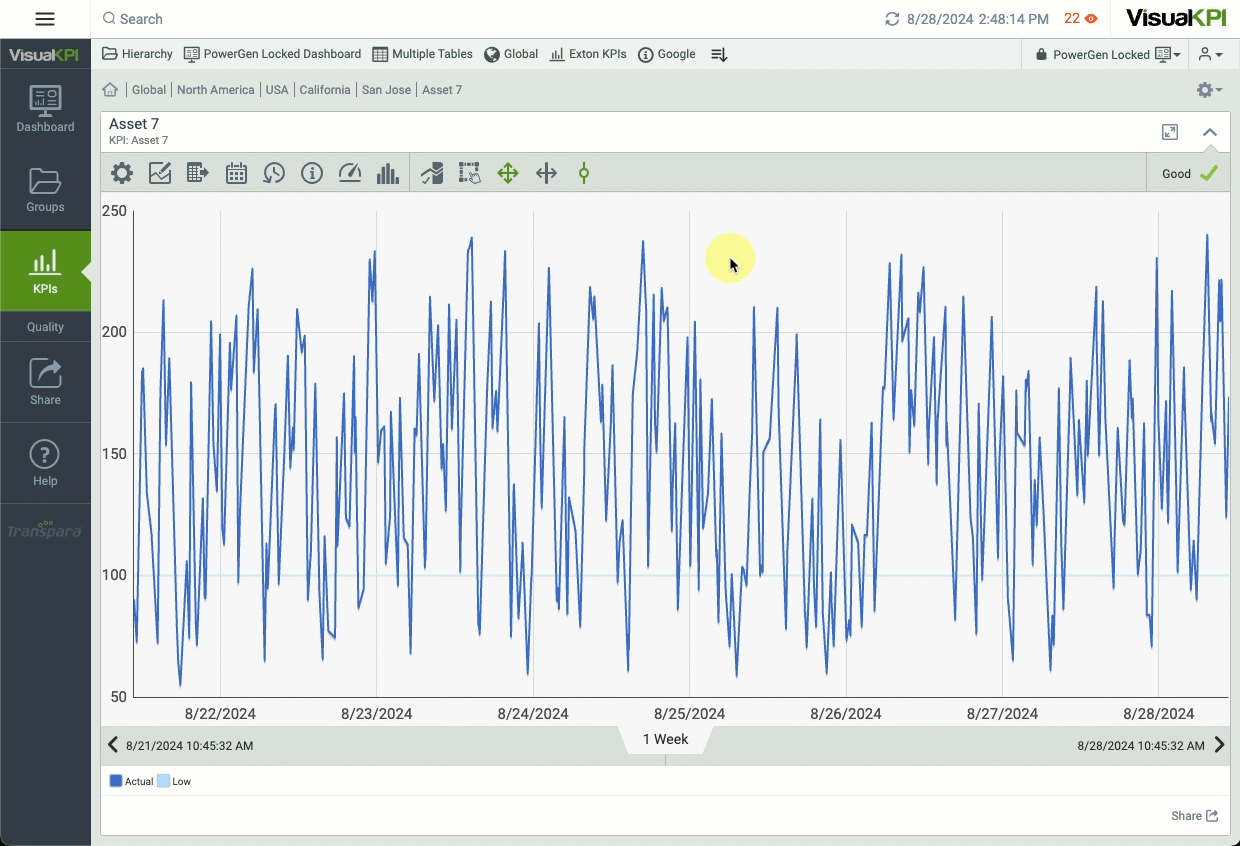Open the gauge view icon
Image resolution: width=1240 pixels, height=846 pixels.
pos(350,173)
